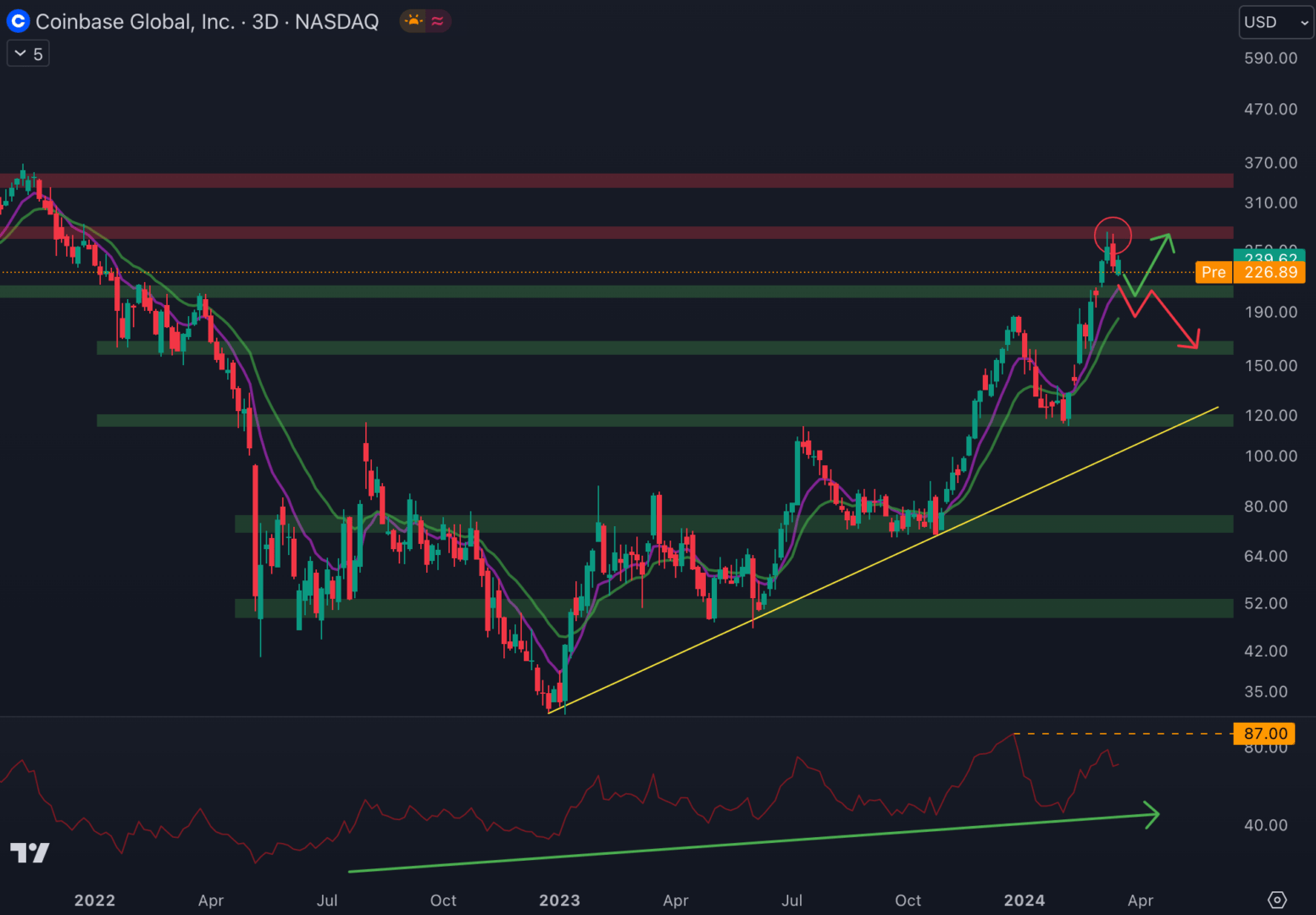Click the 87.00 RSI level label
The image size is (1316, 915).
pos(1264,734)
